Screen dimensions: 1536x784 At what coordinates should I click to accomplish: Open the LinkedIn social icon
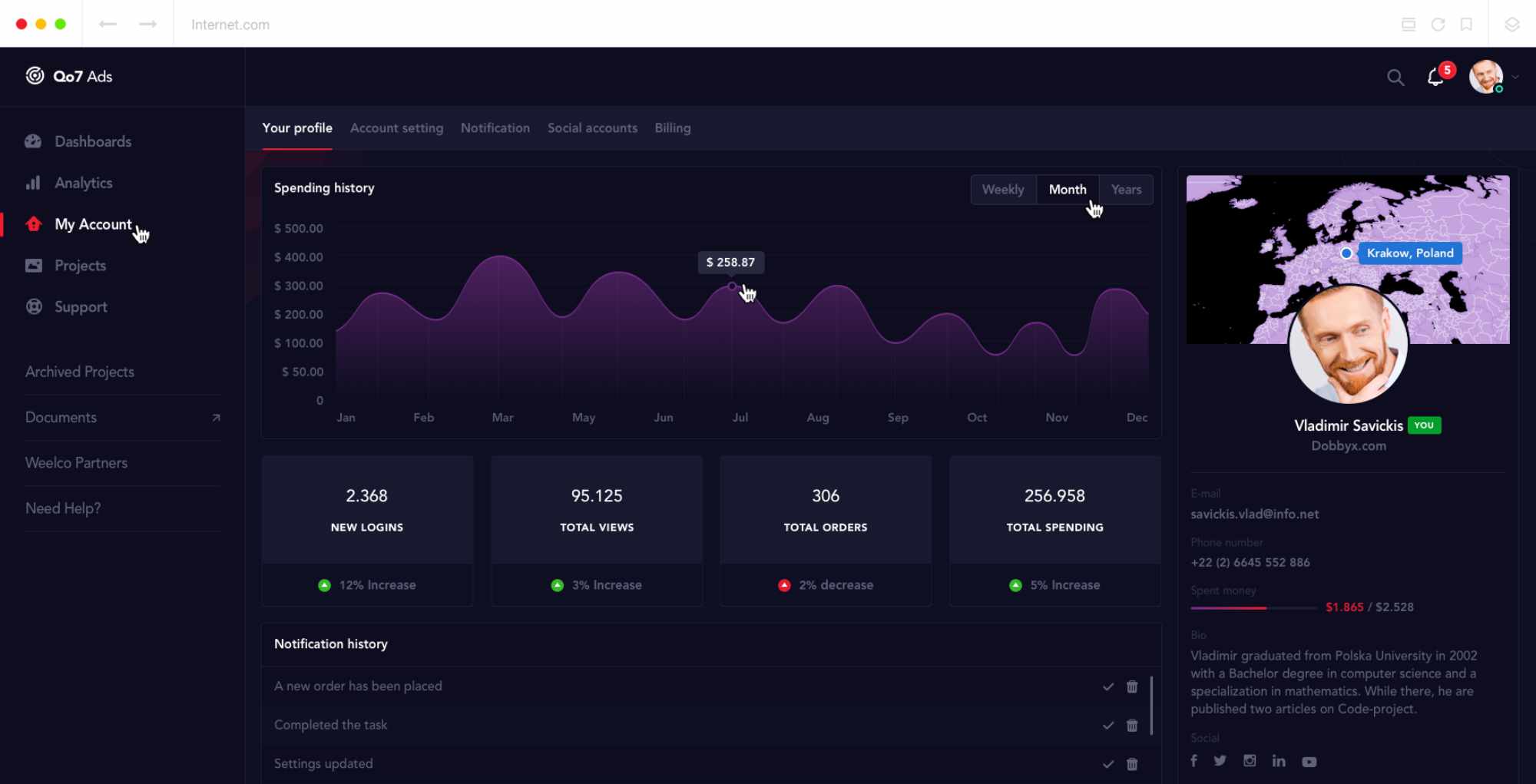(x=1279, y=760)
